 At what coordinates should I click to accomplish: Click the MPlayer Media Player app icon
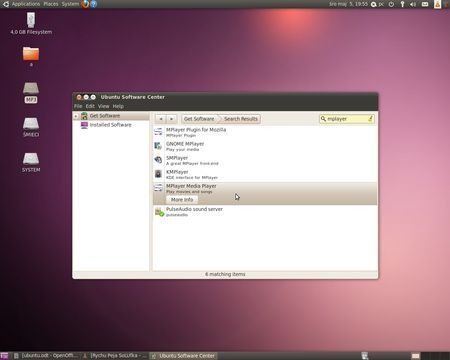[158, 188]
